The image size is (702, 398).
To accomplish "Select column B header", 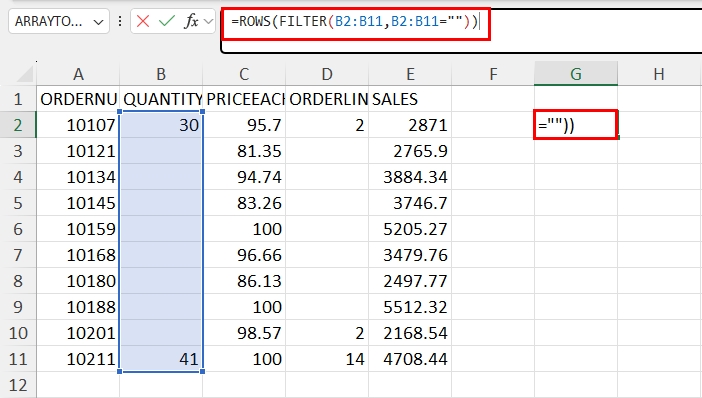I will 161,74.
